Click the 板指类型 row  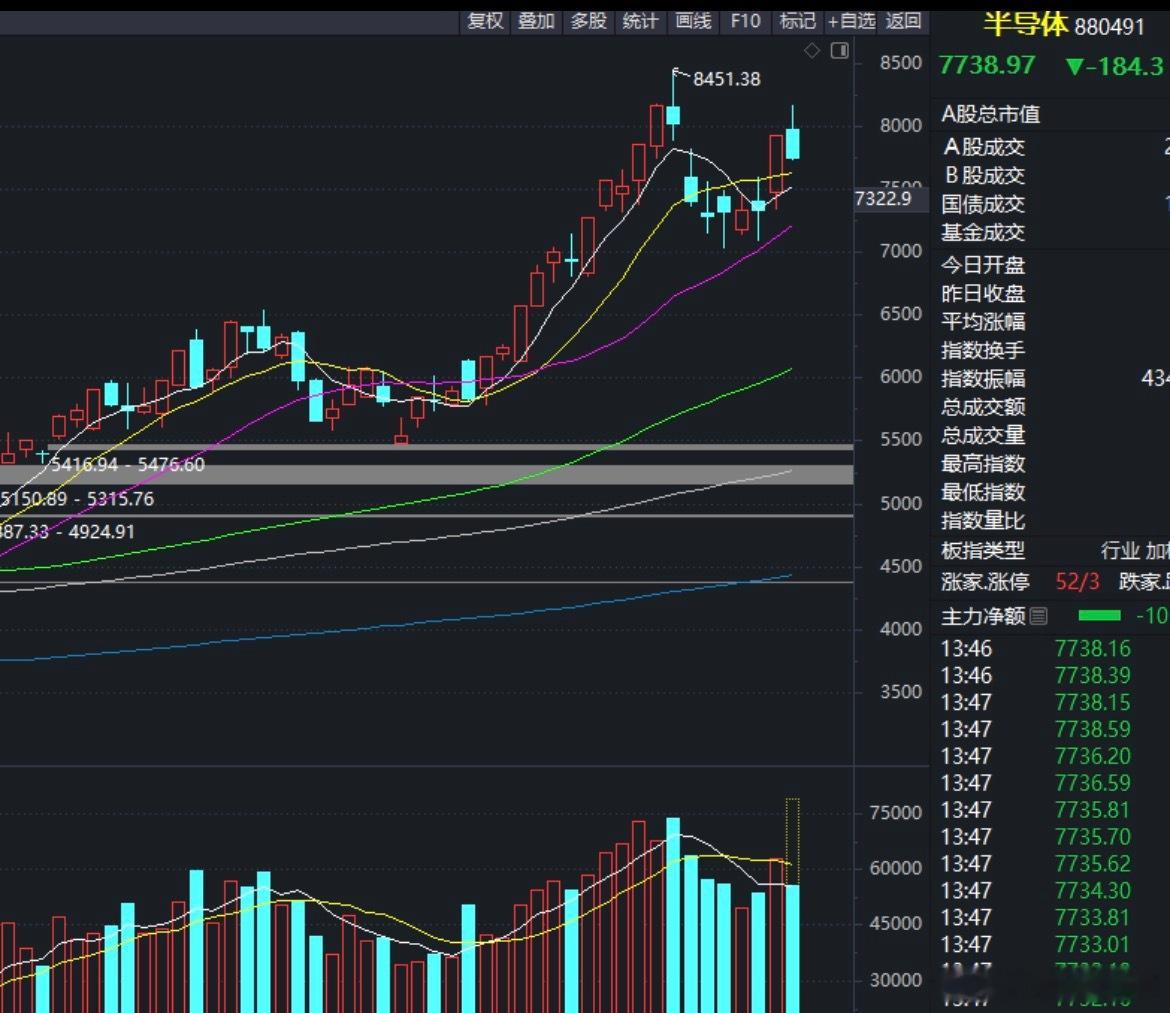pos(1051,551)
